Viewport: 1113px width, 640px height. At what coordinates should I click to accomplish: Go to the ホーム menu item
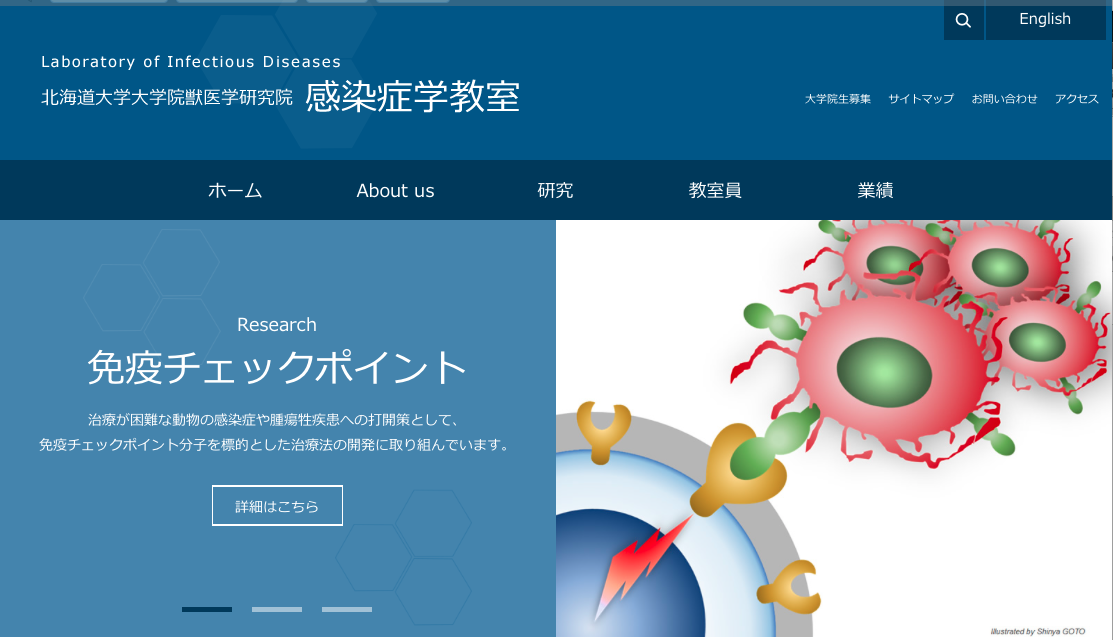click(235, 190)
